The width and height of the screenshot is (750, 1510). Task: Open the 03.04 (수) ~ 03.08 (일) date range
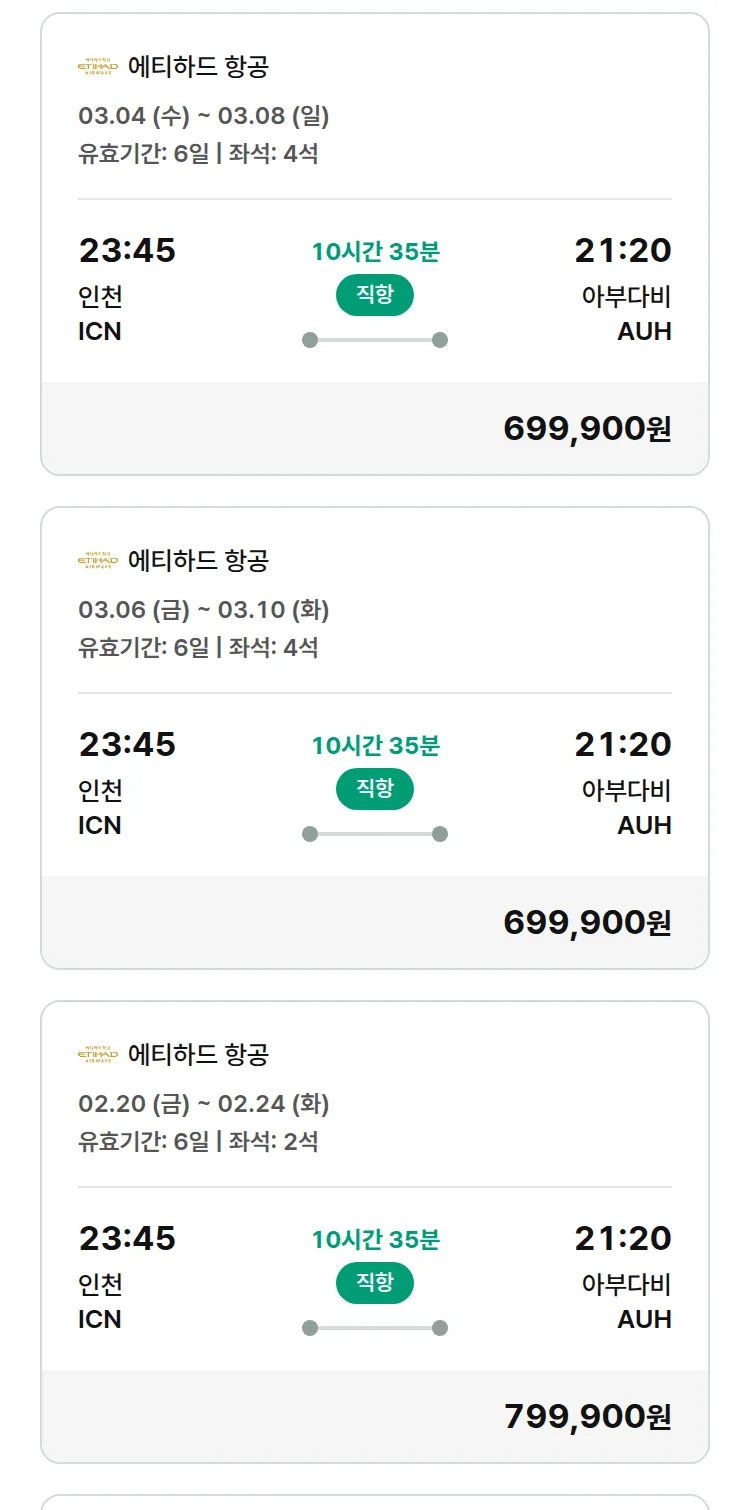(204, 116)
